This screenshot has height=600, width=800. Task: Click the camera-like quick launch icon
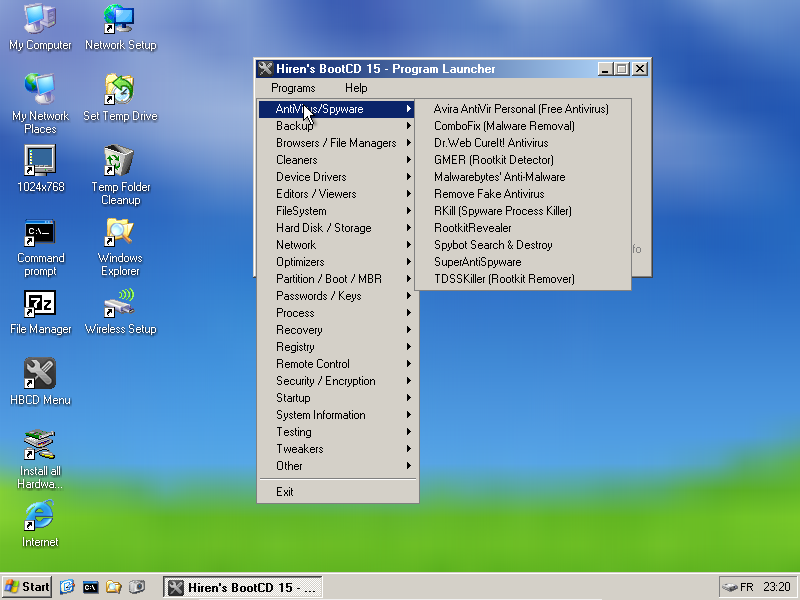tap(137, 587)
